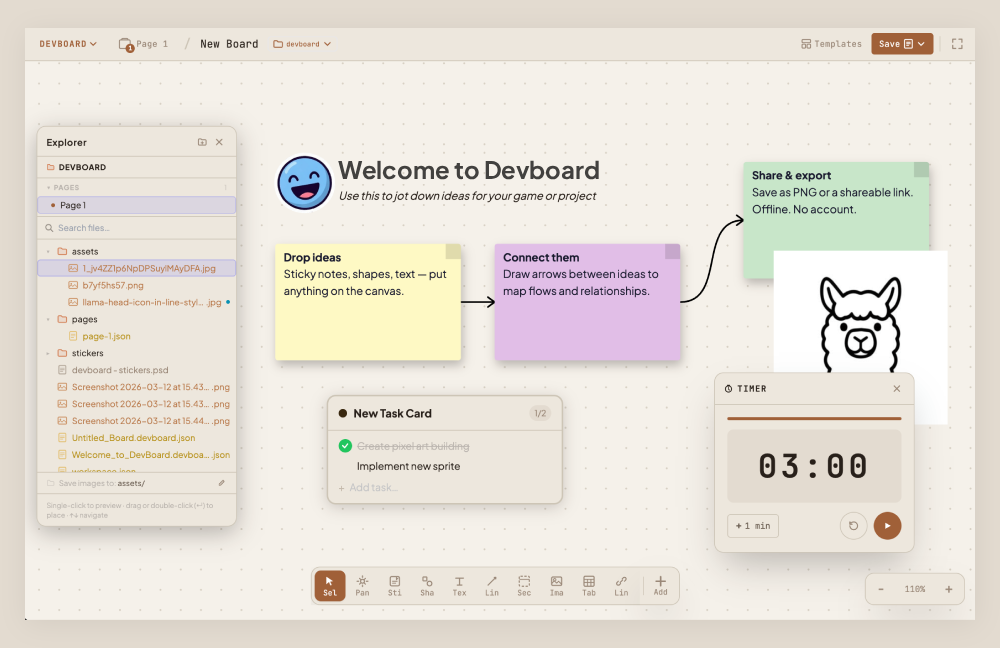
Task: Select the Sticky note tool
Action: (394, 585)
